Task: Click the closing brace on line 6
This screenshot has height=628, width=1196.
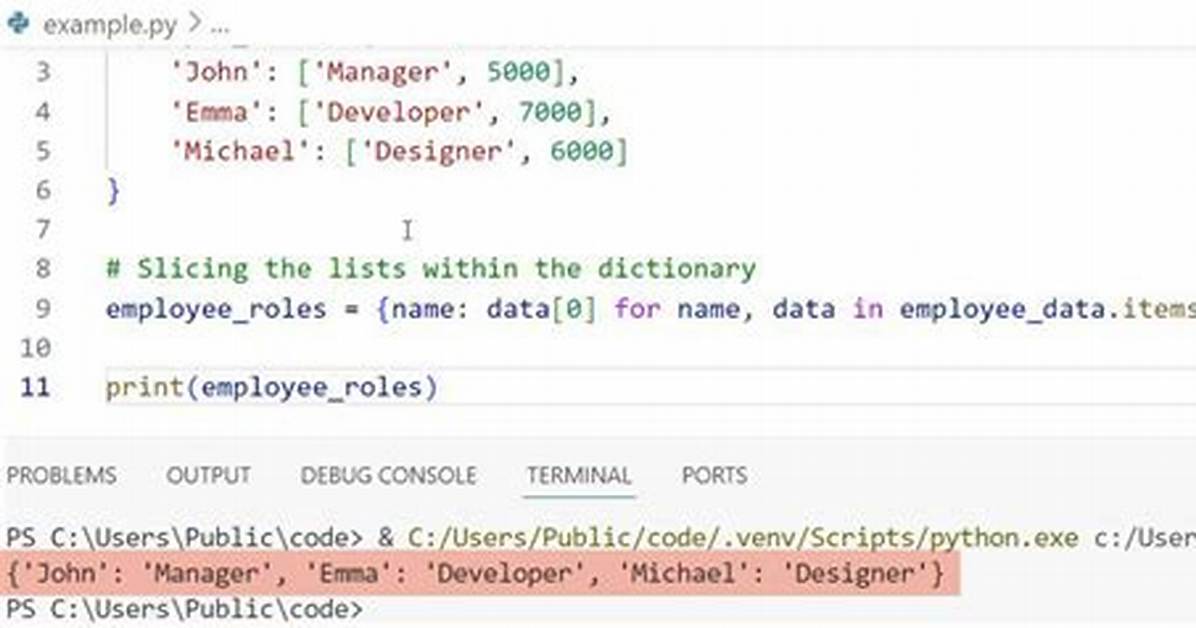Action: tap(114, 190)
